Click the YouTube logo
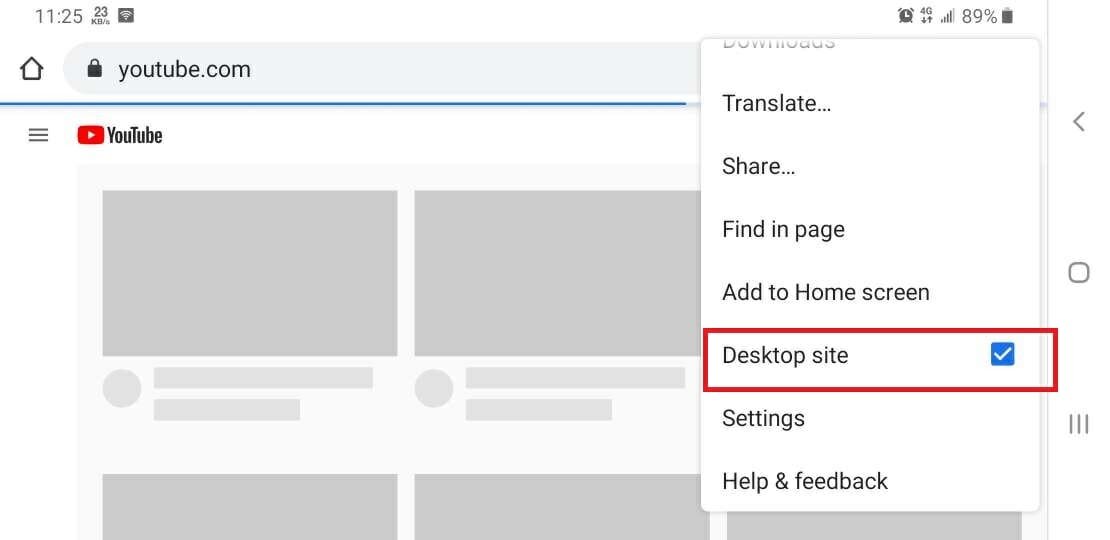Viewport: 1110px width, 540px height. (x=120, y=135)
